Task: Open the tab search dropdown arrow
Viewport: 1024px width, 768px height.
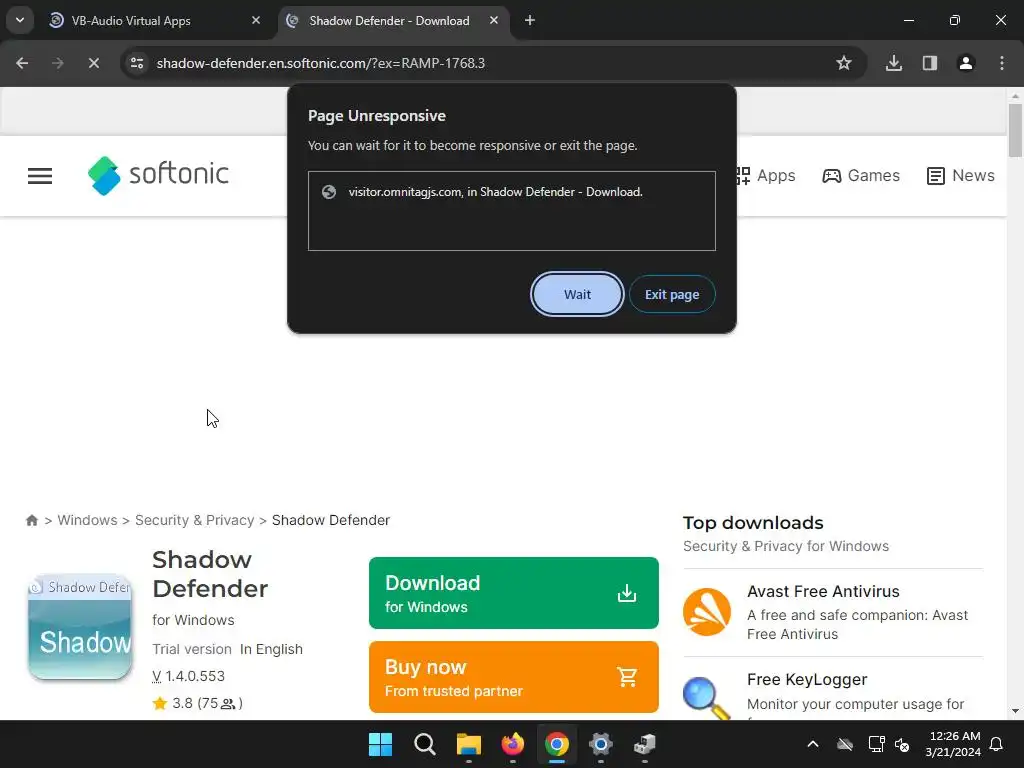Action: pyautogui.click(x=20, y=20)
